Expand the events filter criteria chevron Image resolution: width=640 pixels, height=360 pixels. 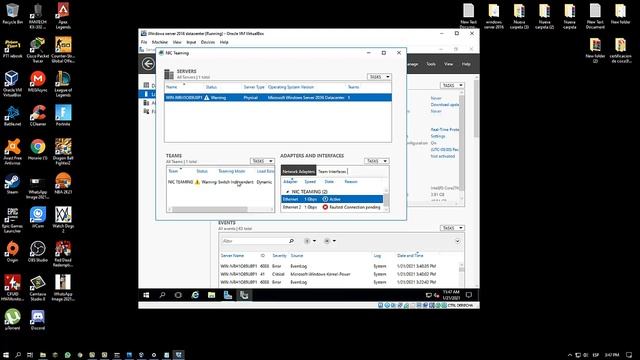458,241
